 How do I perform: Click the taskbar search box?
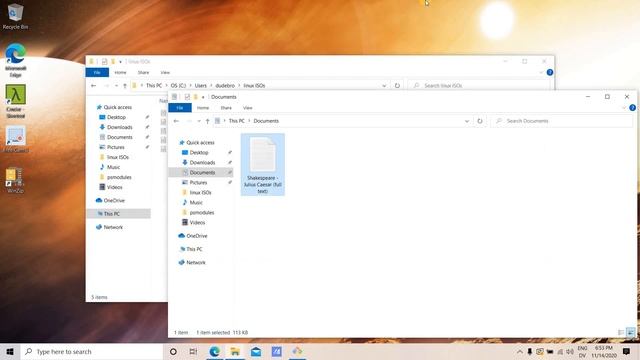click(91, 351)
